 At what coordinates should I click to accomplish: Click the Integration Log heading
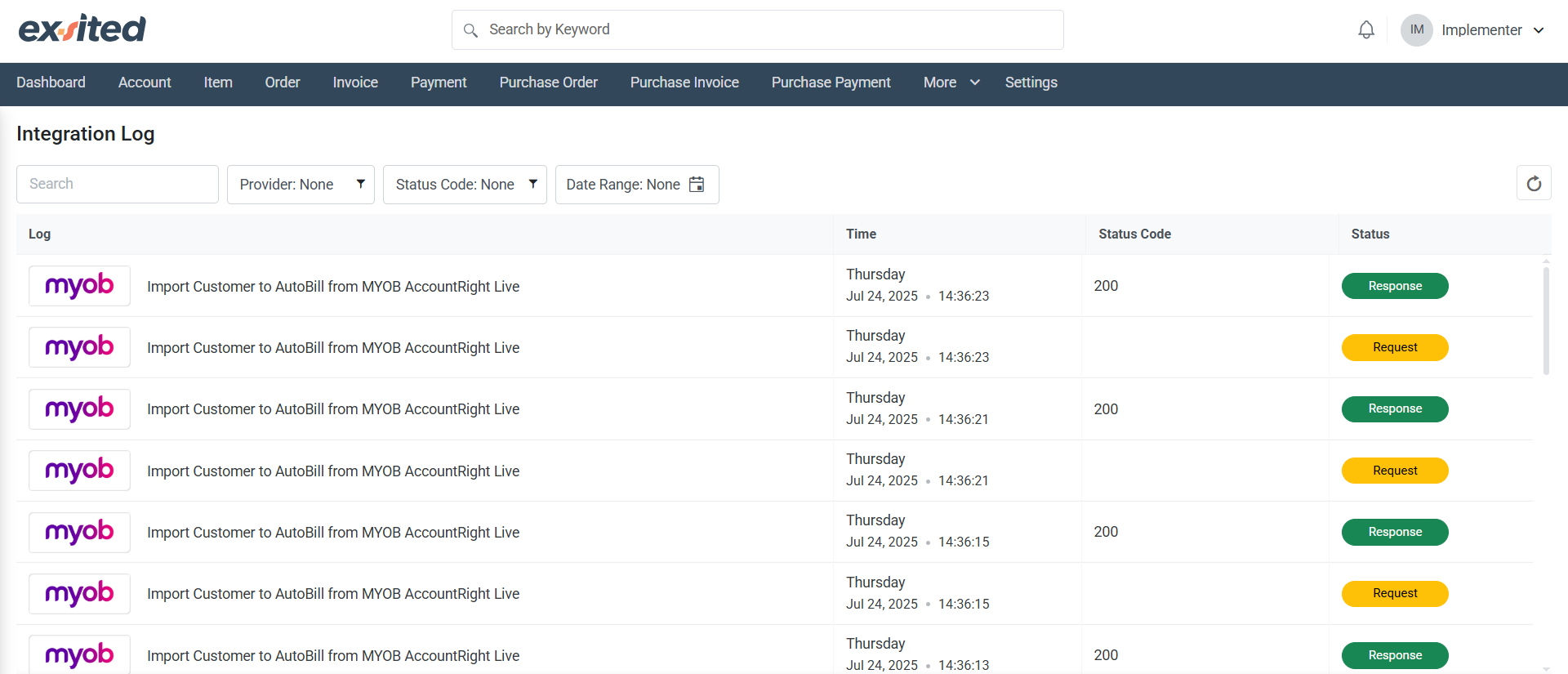(86, 134)
